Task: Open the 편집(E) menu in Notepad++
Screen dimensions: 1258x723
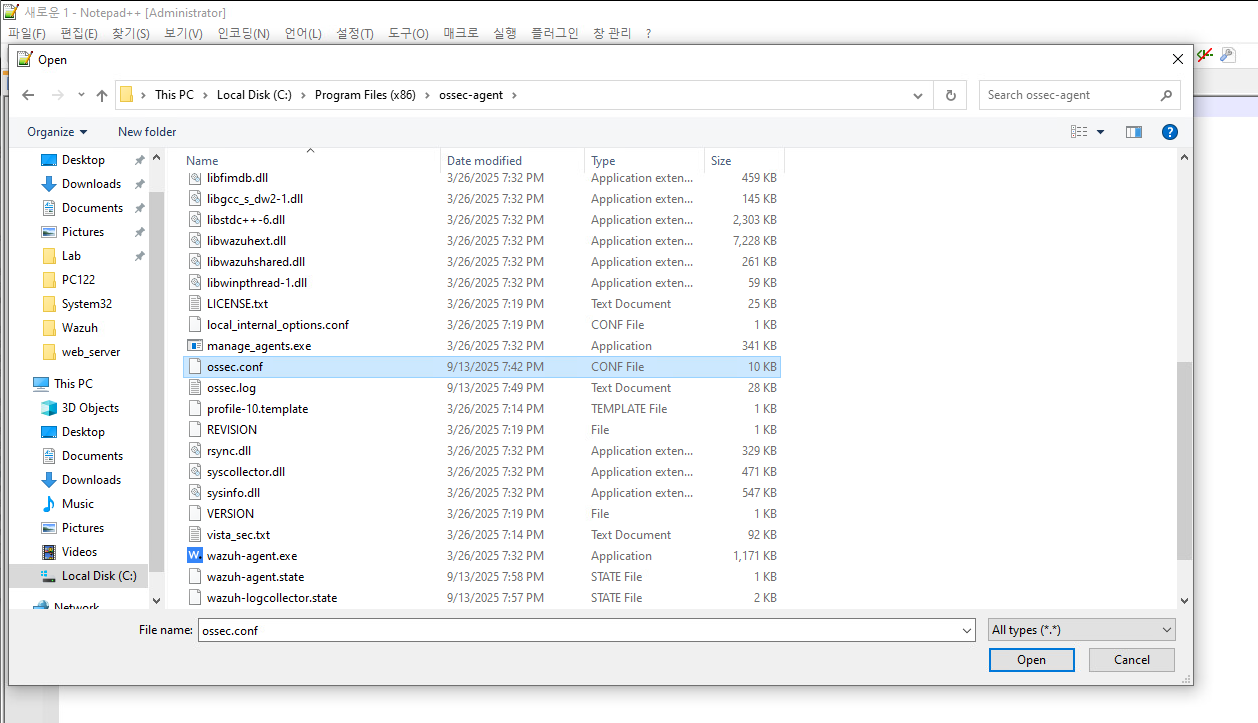Action: pos(79,33)
